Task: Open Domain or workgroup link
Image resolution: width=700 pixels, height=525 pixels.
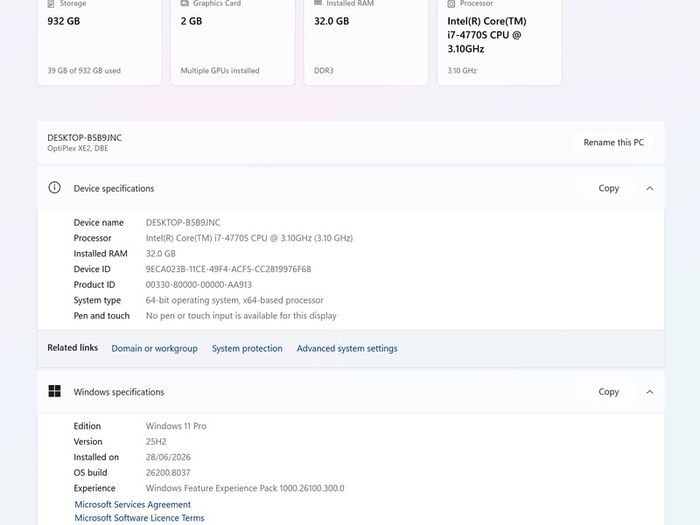Action: click(154, 348)
